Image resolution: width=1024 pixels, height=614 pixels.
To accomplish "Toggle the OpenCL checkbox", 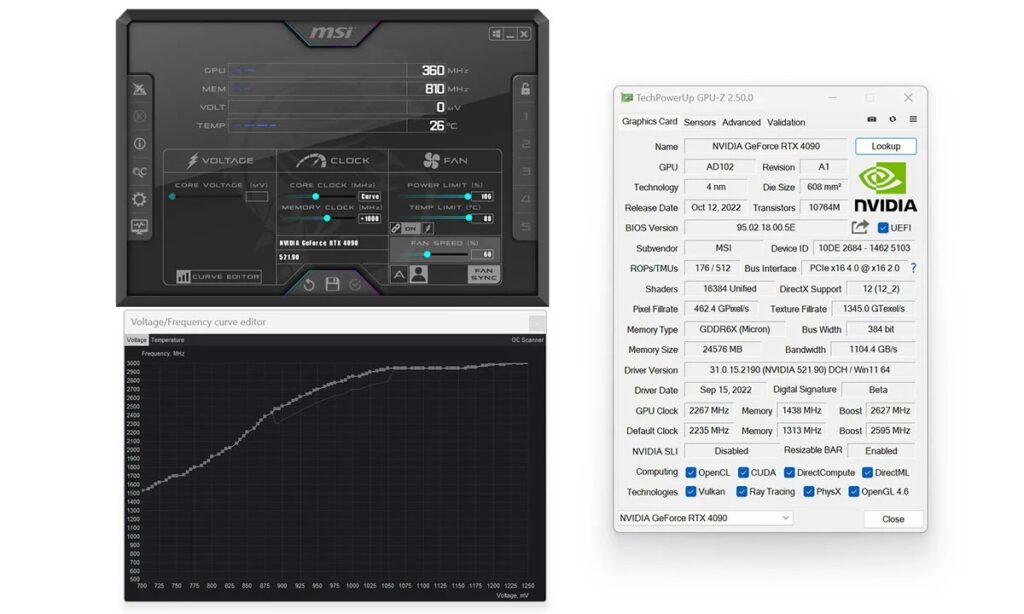I will [691, 472].
